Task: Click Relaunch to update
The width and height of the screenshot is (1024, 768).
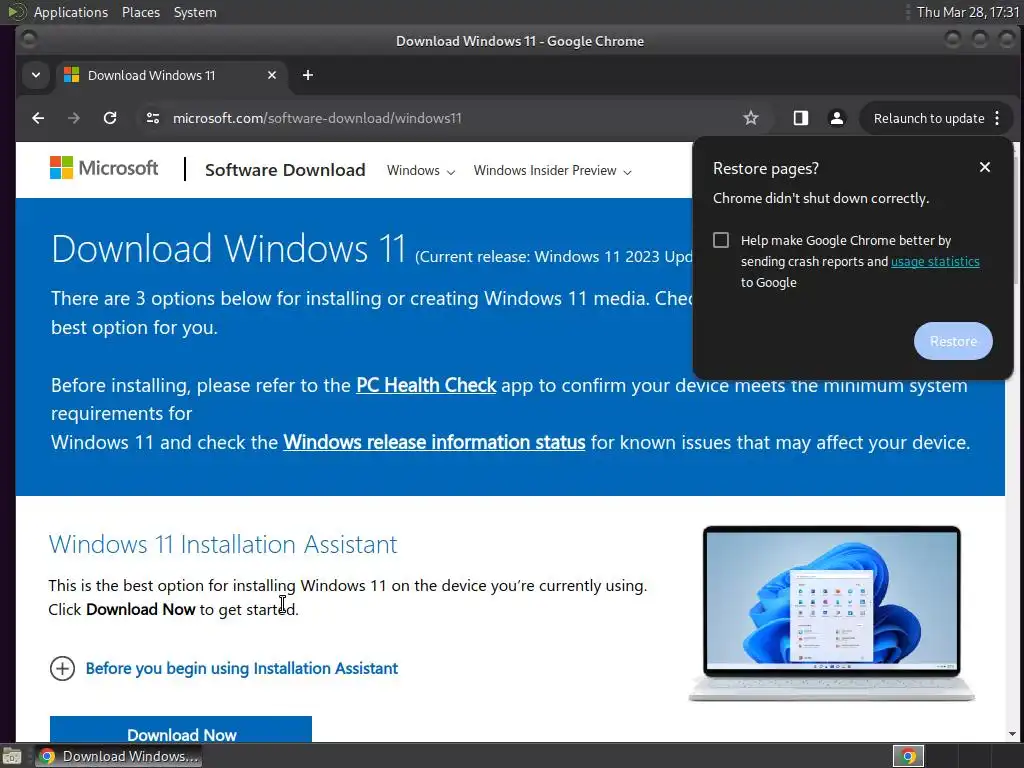Action: (x=929, y=118)
